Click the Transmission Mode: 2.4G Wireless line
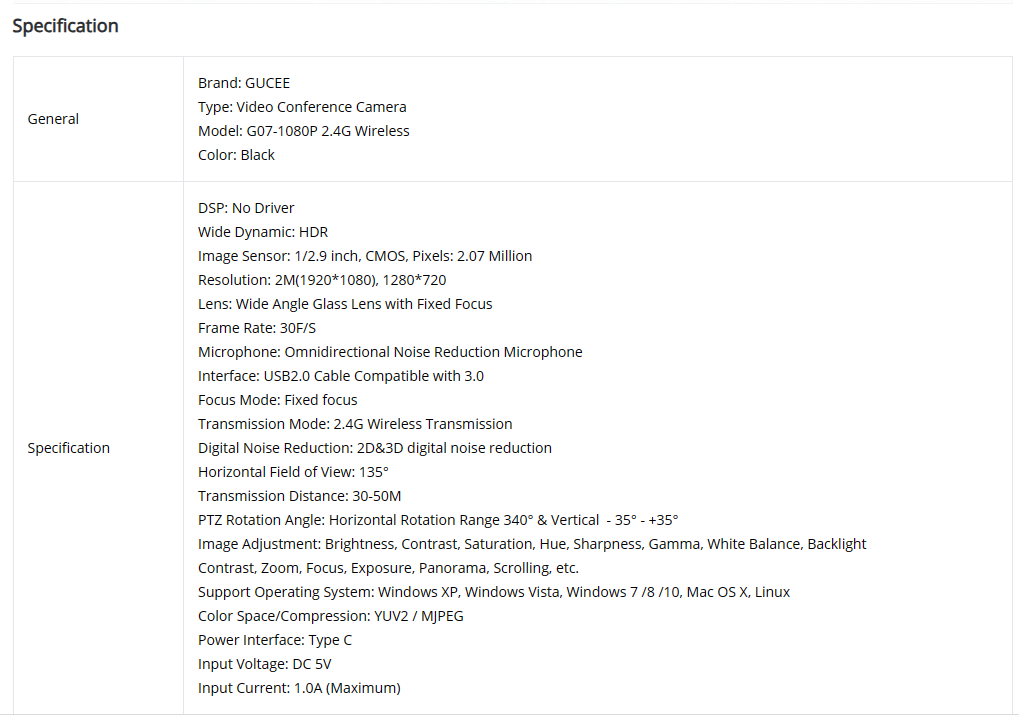1019x715 pixels. coord(355,424)
